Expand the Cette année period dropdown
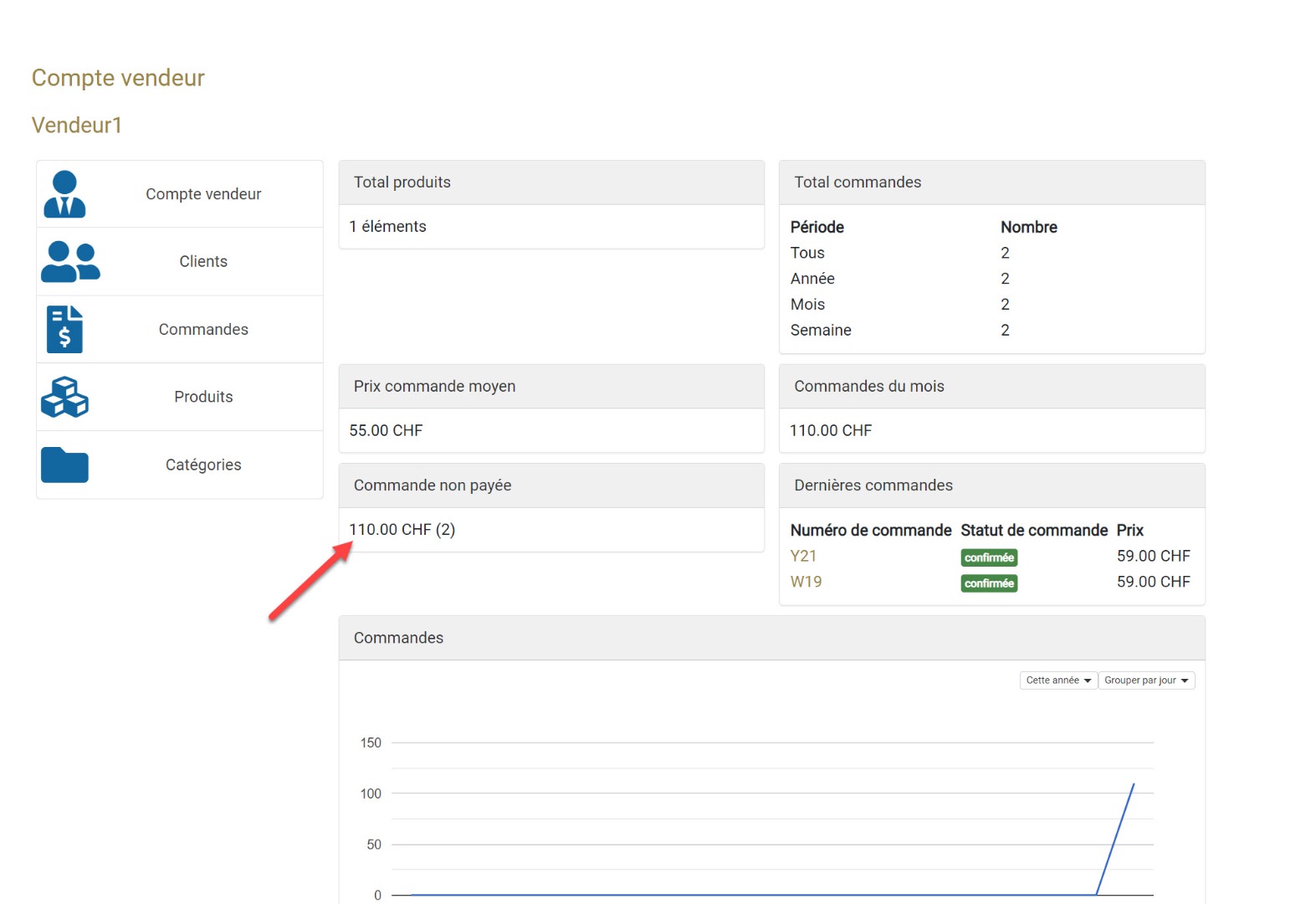Image resolution: width=1316 pixels, height=904 pixels. [x=1058, y=681]
